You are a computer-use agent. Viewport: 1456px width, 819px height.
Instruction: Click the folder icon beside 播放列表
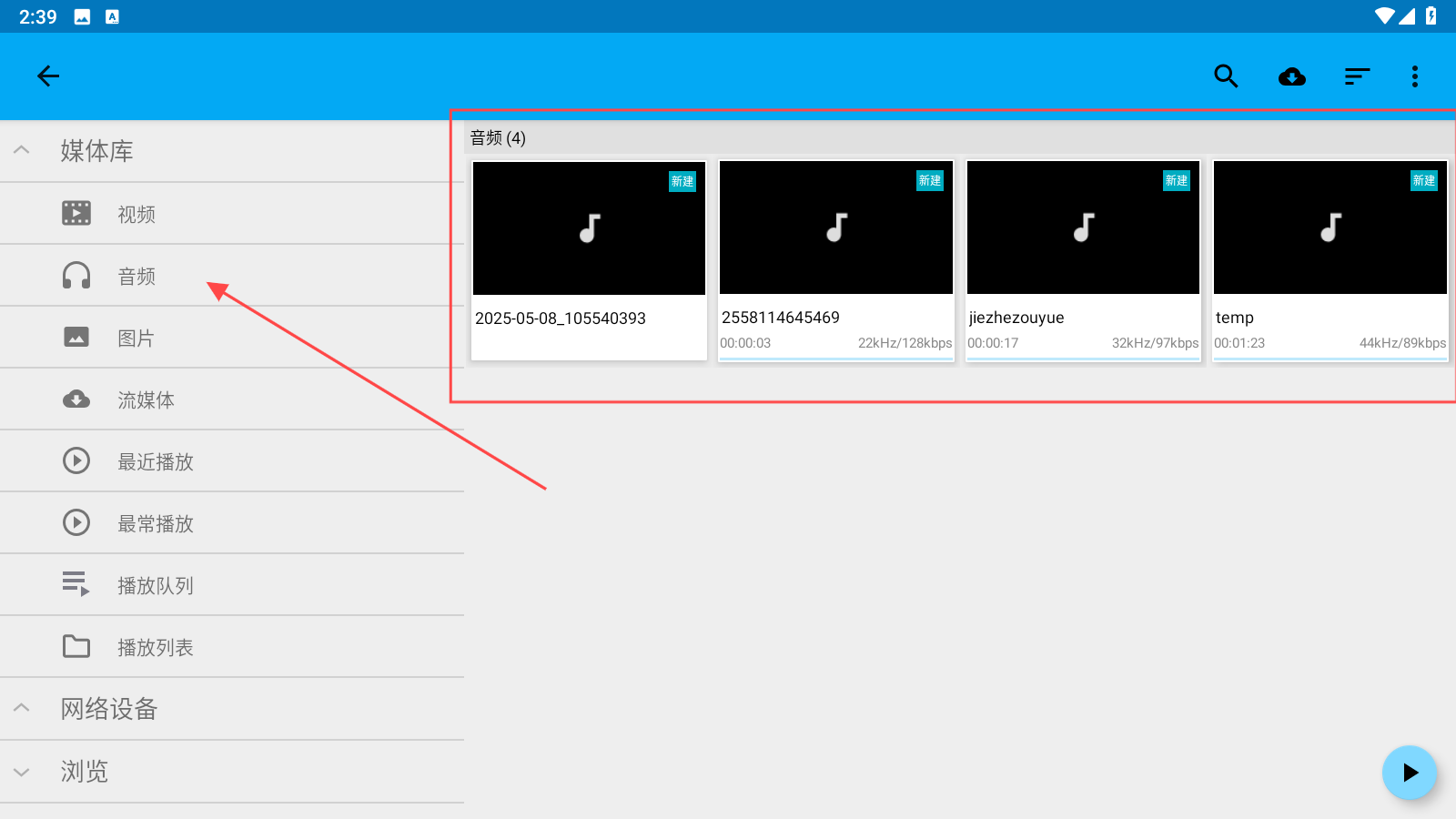click(76, 646)
